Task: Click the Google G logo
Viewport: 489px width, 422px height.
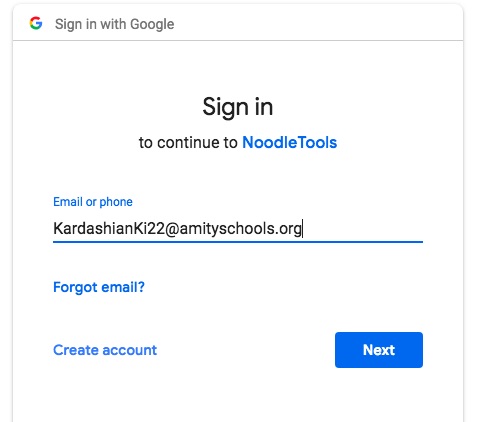Action: click(x=36, y=23)
